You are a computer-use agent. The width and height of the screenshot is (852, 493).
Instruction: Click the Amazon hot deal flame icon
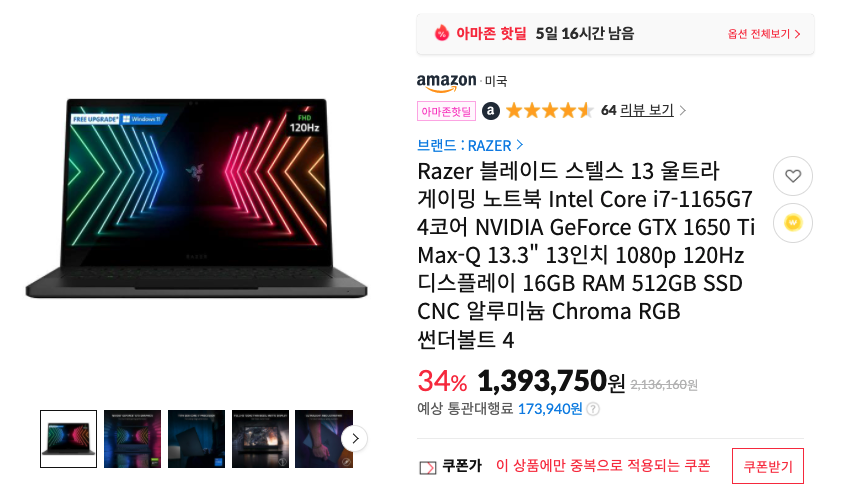(x=442, y=34)
